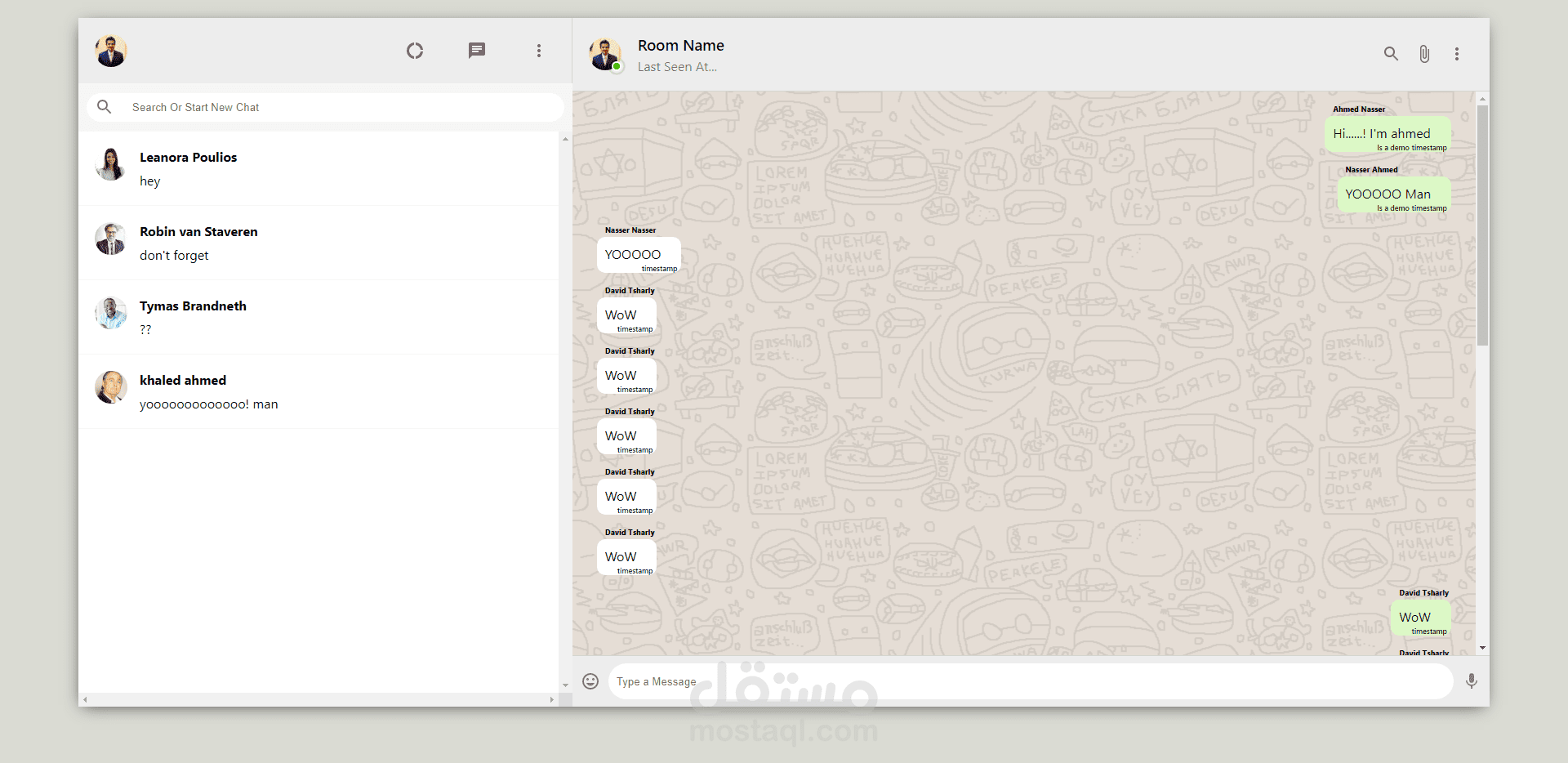Viewport: 1568px width, 763px height.
Task: Click khaled ahmed avatar picture
Action: tap(111, 387)
